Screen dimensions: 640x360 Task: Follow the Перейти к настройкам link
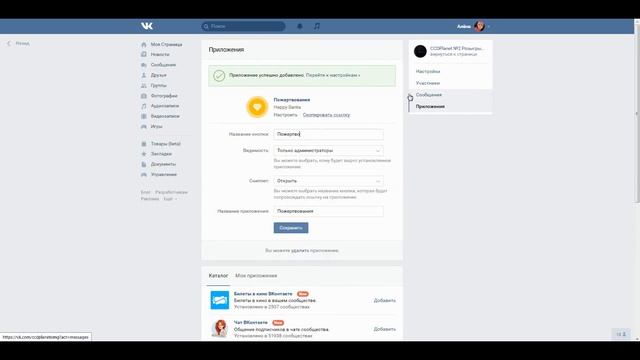click(x=333, y=75)
